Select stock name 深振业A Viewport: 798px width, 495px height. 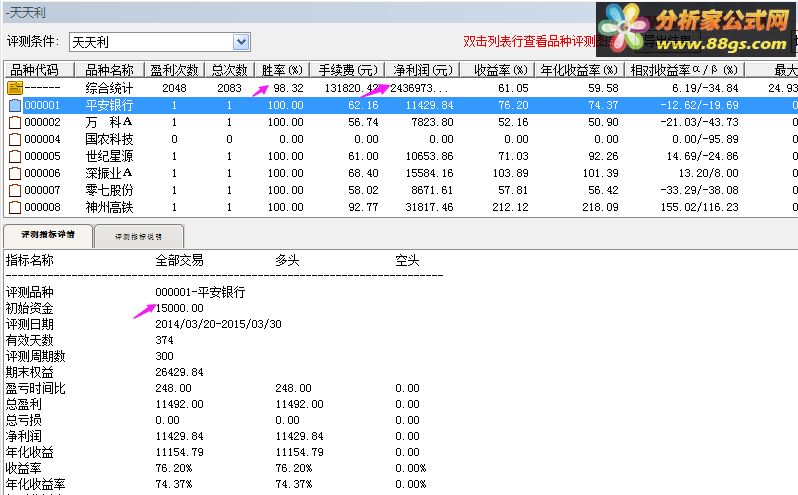coord(109,173)
